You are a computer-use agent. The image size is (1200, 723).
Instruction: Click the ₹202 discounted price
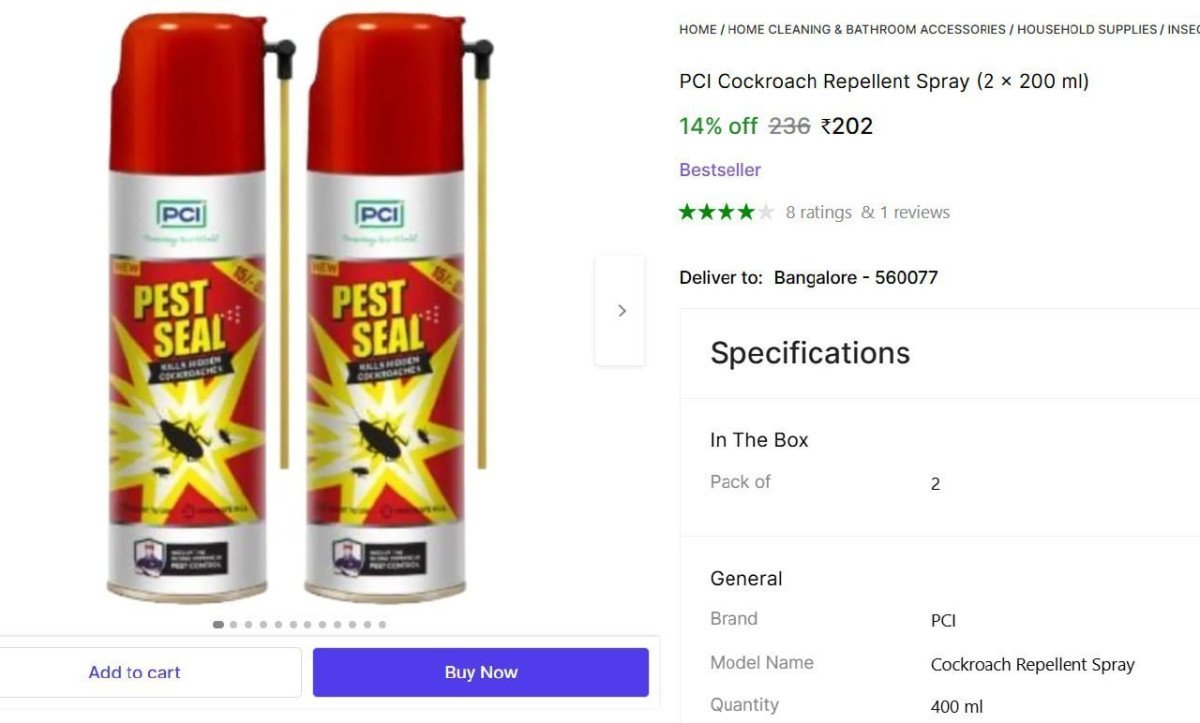[847, 126]
